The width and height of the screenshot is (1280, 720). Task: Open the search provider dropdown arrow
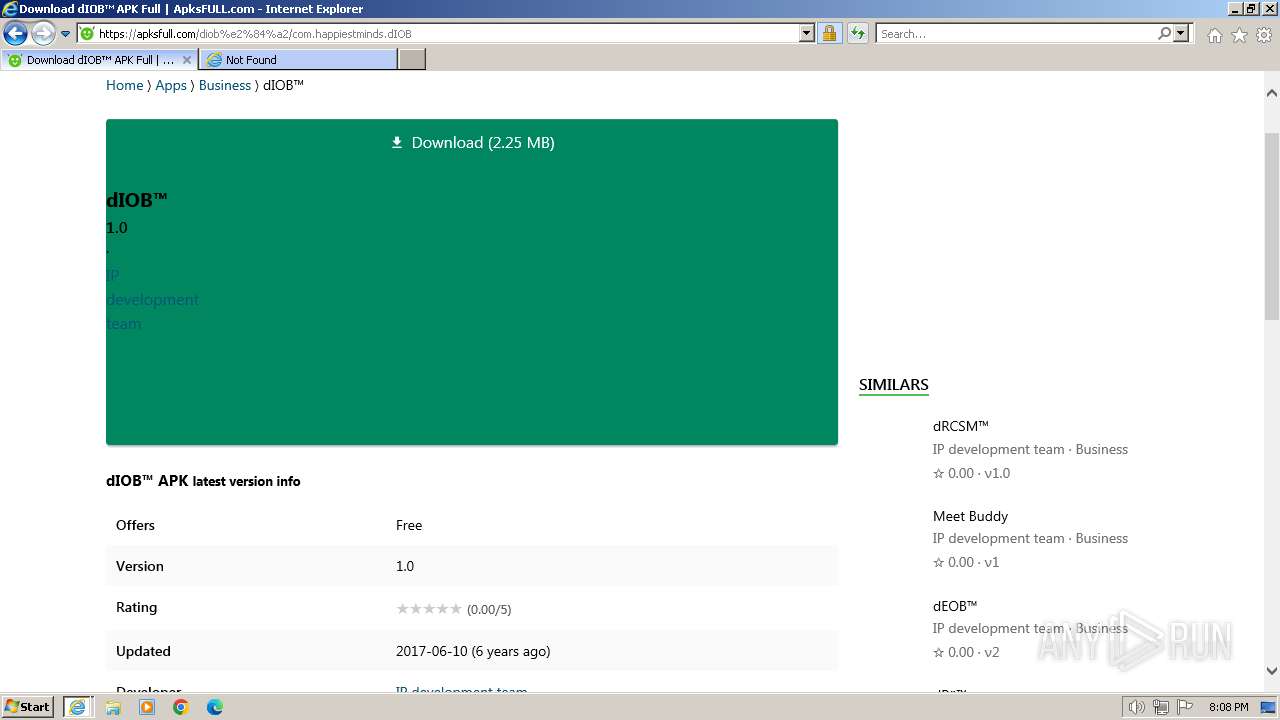(1181, 34)
